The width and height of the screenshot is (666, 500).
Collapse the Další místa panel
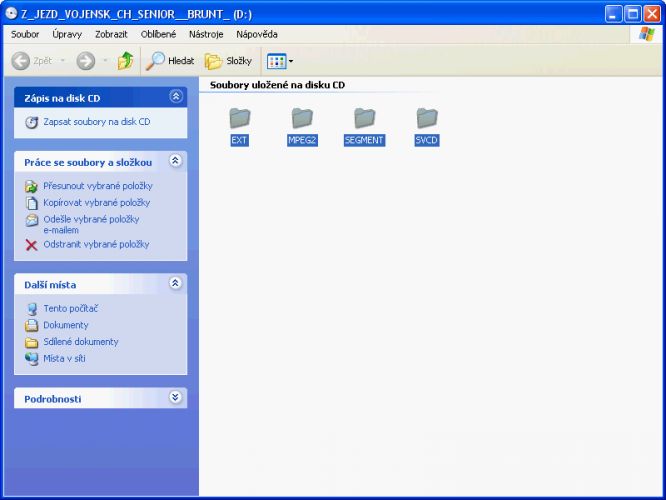click(175, 283)
